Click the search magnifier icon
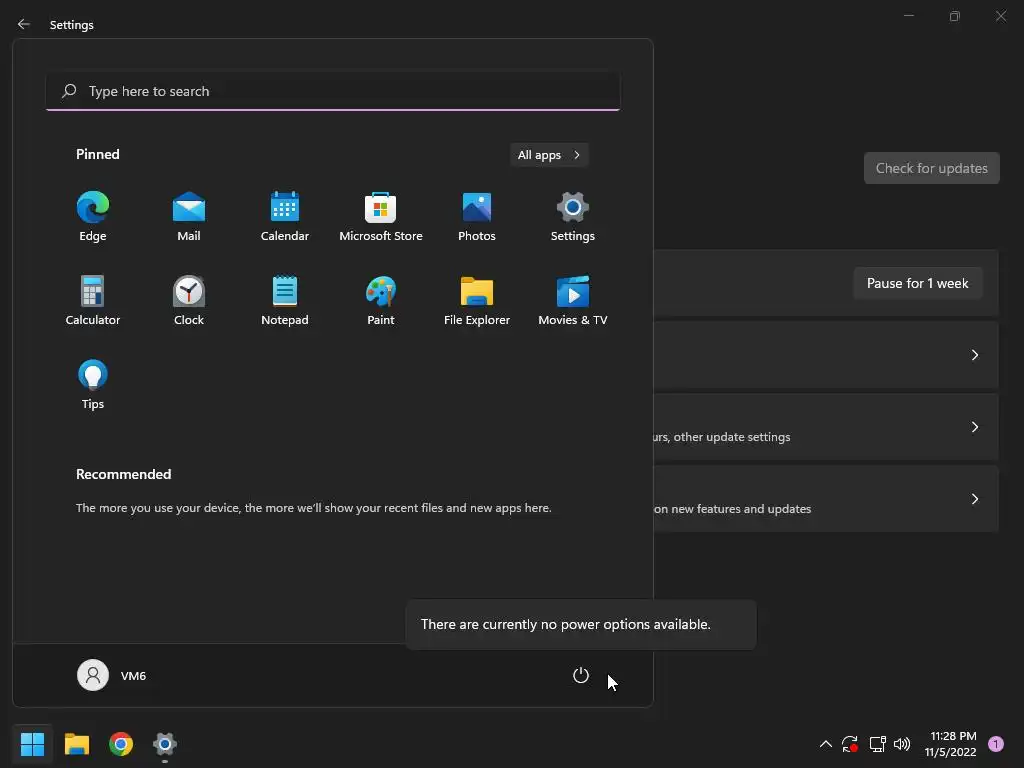The width and height of the screenshot is (1024, 768). coord(69,91)
